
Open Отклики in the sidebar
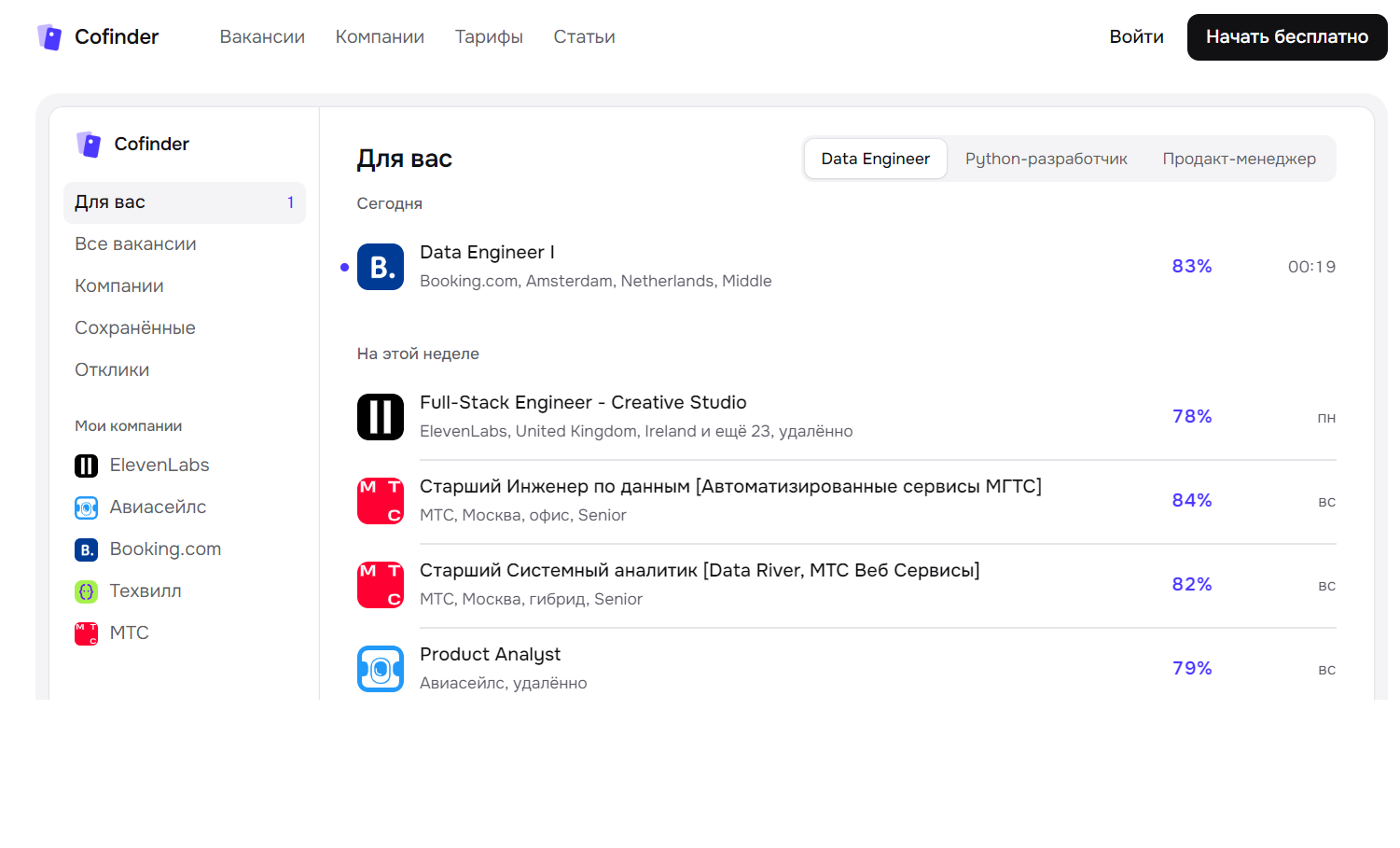click(x=112, y=369)
